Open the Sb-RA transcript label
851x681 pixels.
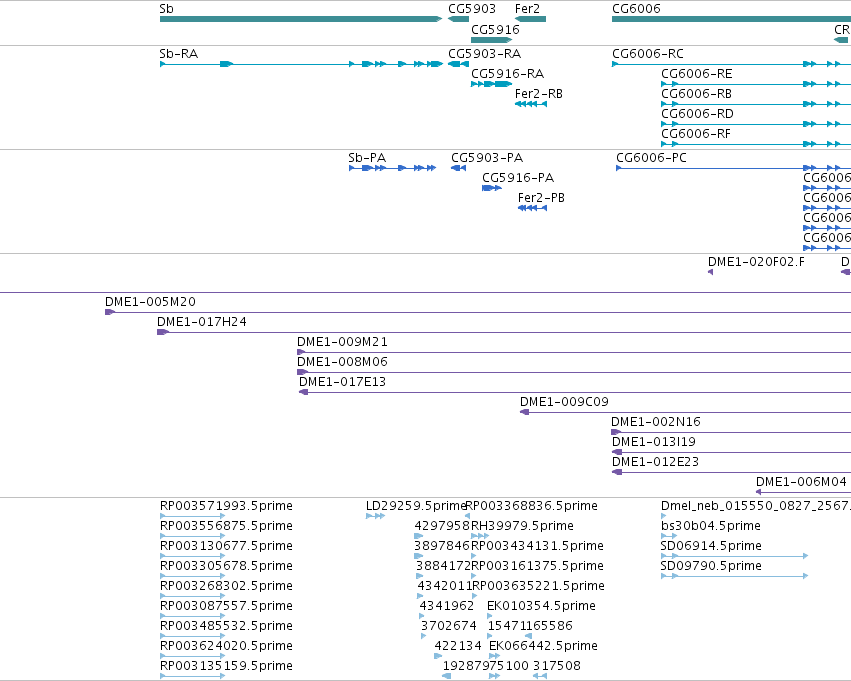pyautogui.click(x=179, y=54)
